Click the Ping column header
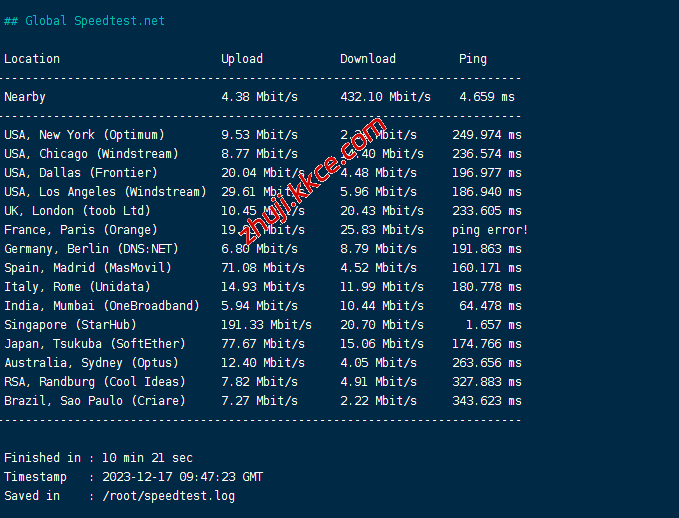 pos(473,59)
